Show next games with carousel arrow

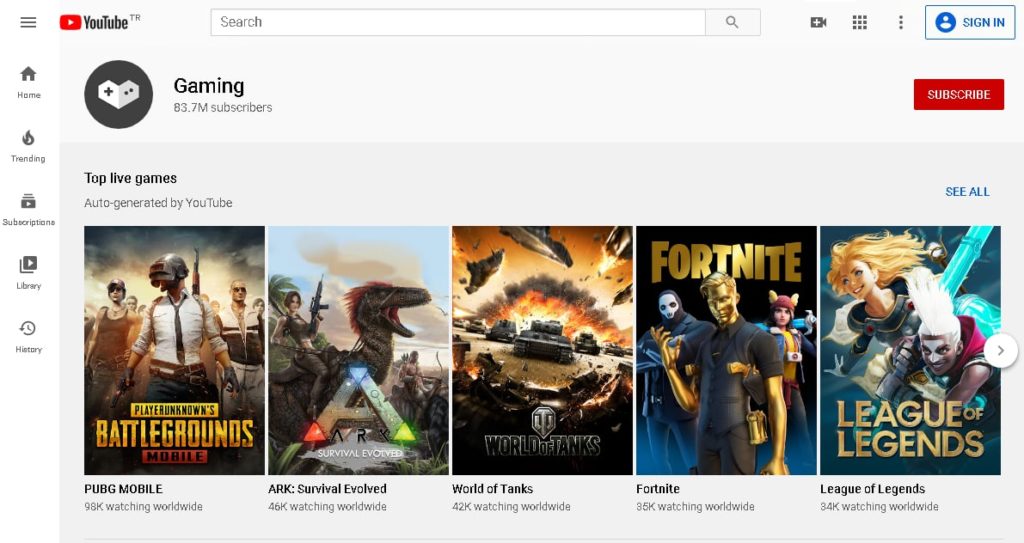[1000, 351]
